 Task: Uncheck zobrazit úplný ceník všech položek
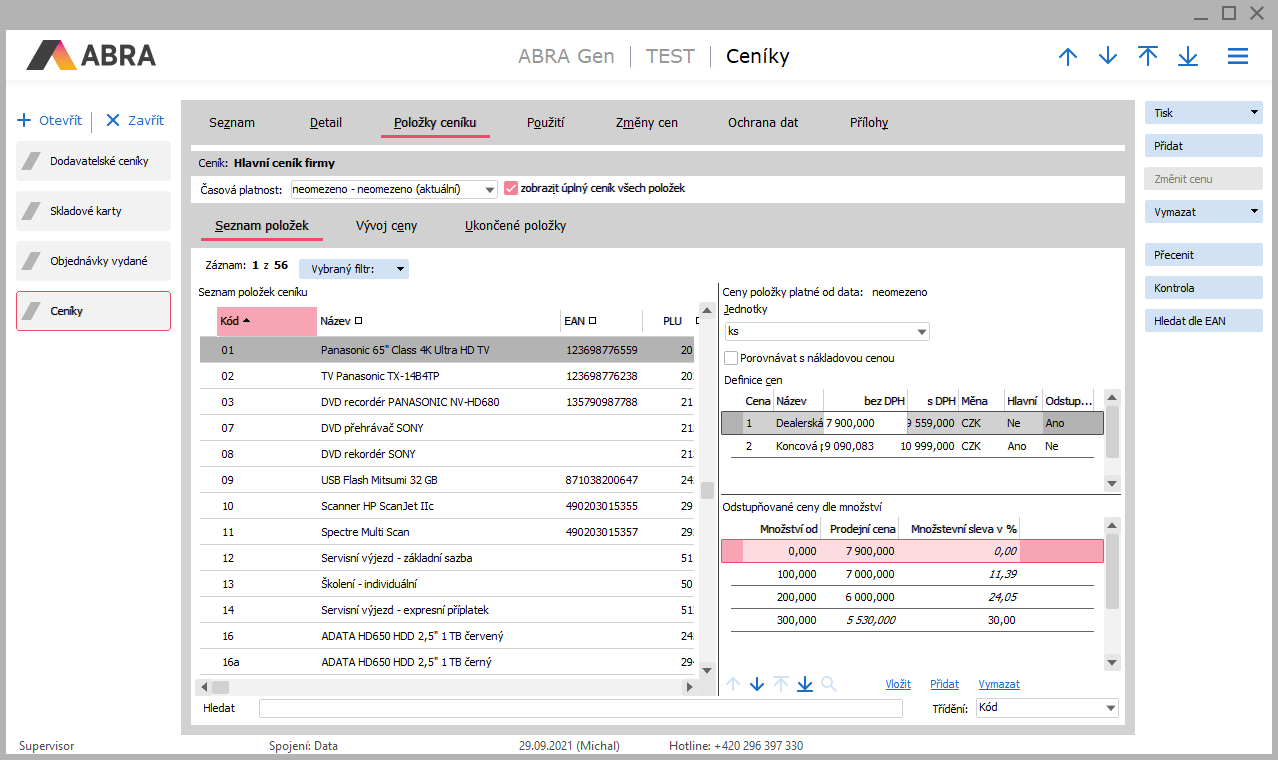pyautogui.click(x=511, y=188)
